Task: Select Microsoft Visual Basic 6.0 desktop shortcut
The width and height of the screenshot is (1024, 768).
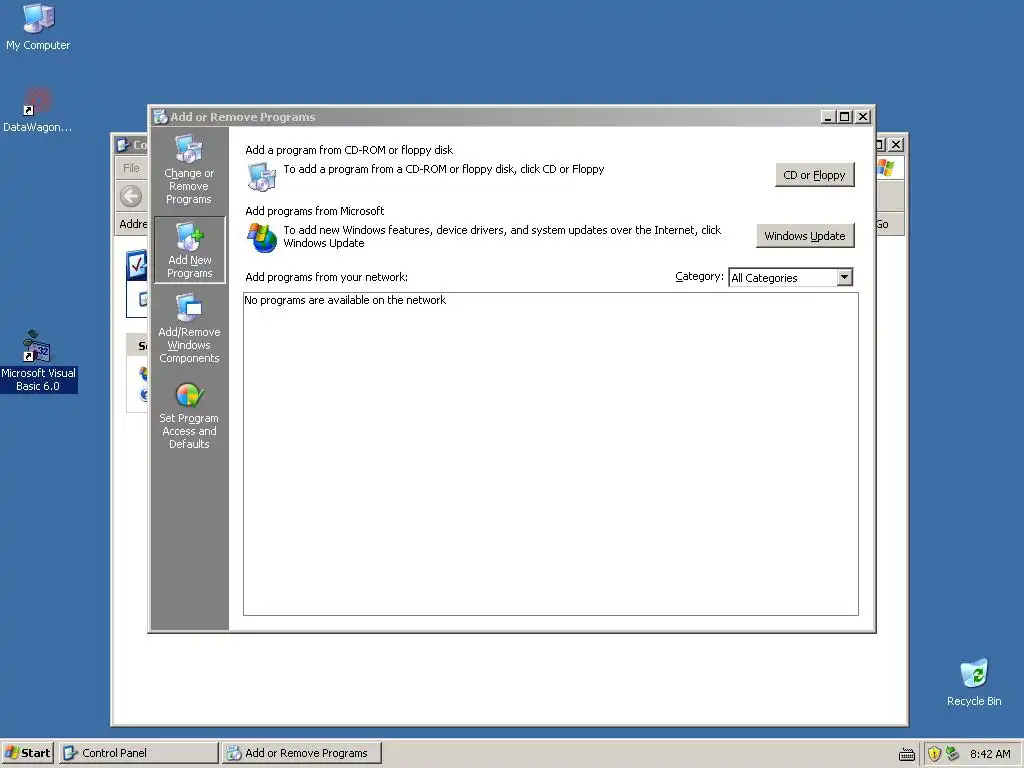Action: pyautogui.click(x=38, y=361)
